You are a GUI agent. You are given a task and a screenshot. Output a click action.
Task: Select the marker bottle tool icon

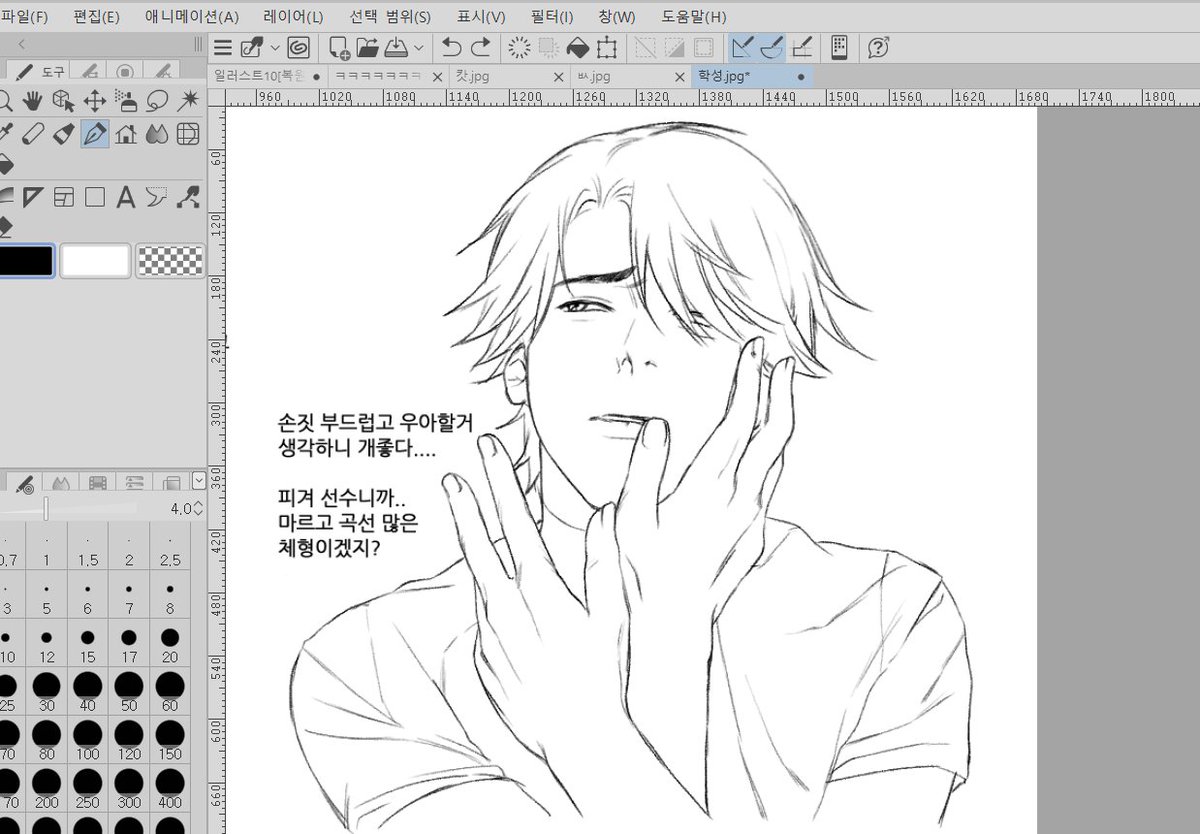coord(64,132)
